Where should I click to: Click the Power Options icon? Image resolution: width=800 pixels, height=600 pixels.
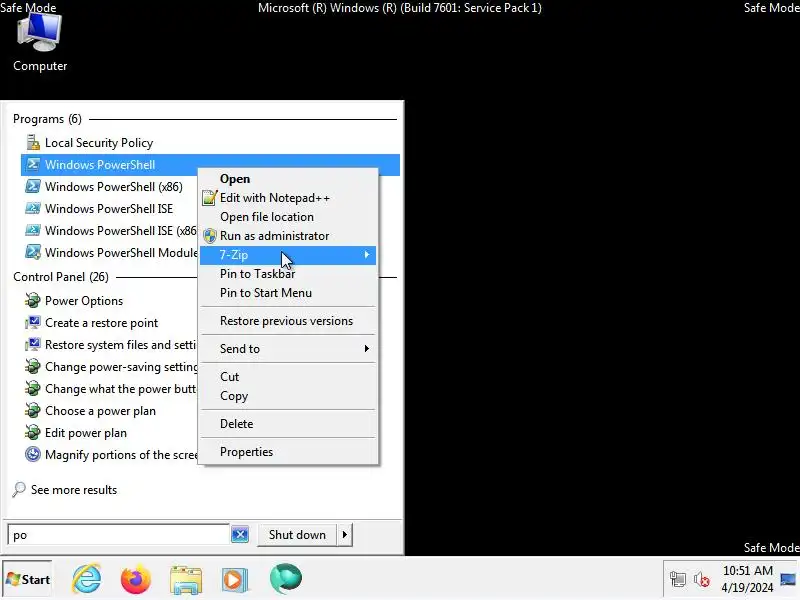33,301
